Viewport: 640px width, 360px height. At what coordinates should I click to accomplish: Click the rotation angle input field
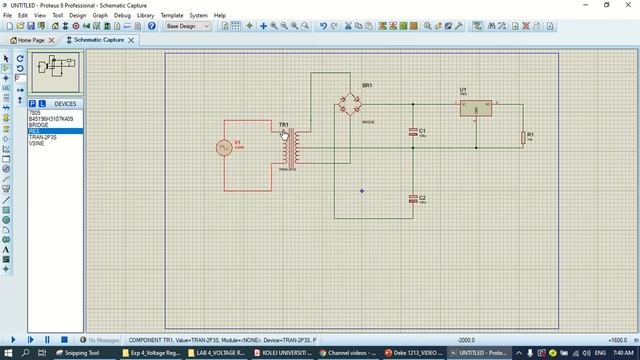tap(20, 78)
